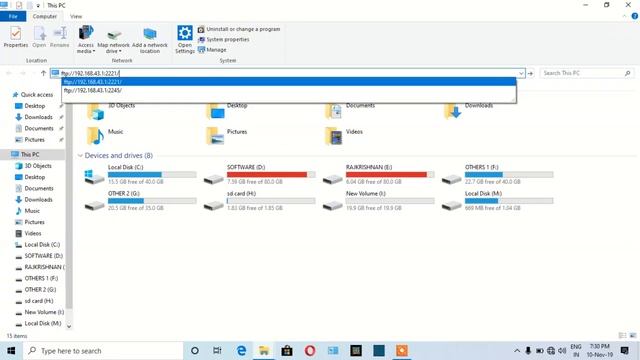Click SOFTWARE (D:) red usage bar
This screenshot has width=640, height=360.
point(267,175)
